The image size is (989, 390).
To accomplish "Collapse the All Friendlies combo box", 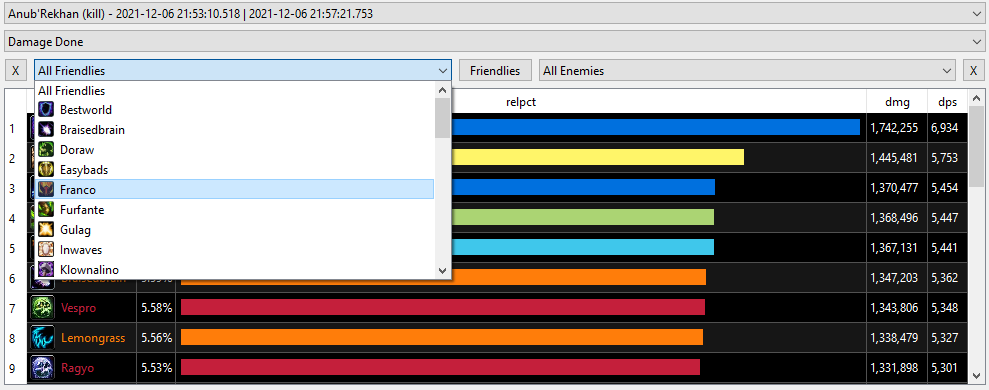I will coord(243,71).
